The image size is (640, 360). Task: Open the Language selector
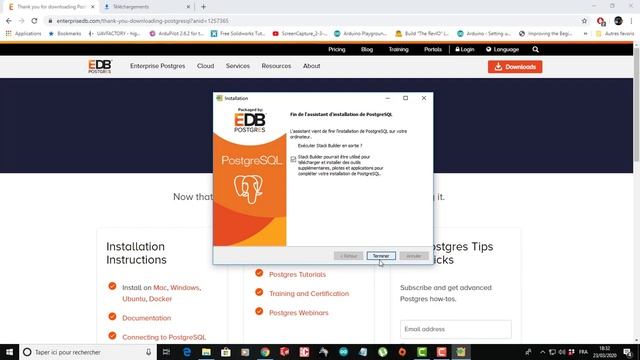pos(502,49)
